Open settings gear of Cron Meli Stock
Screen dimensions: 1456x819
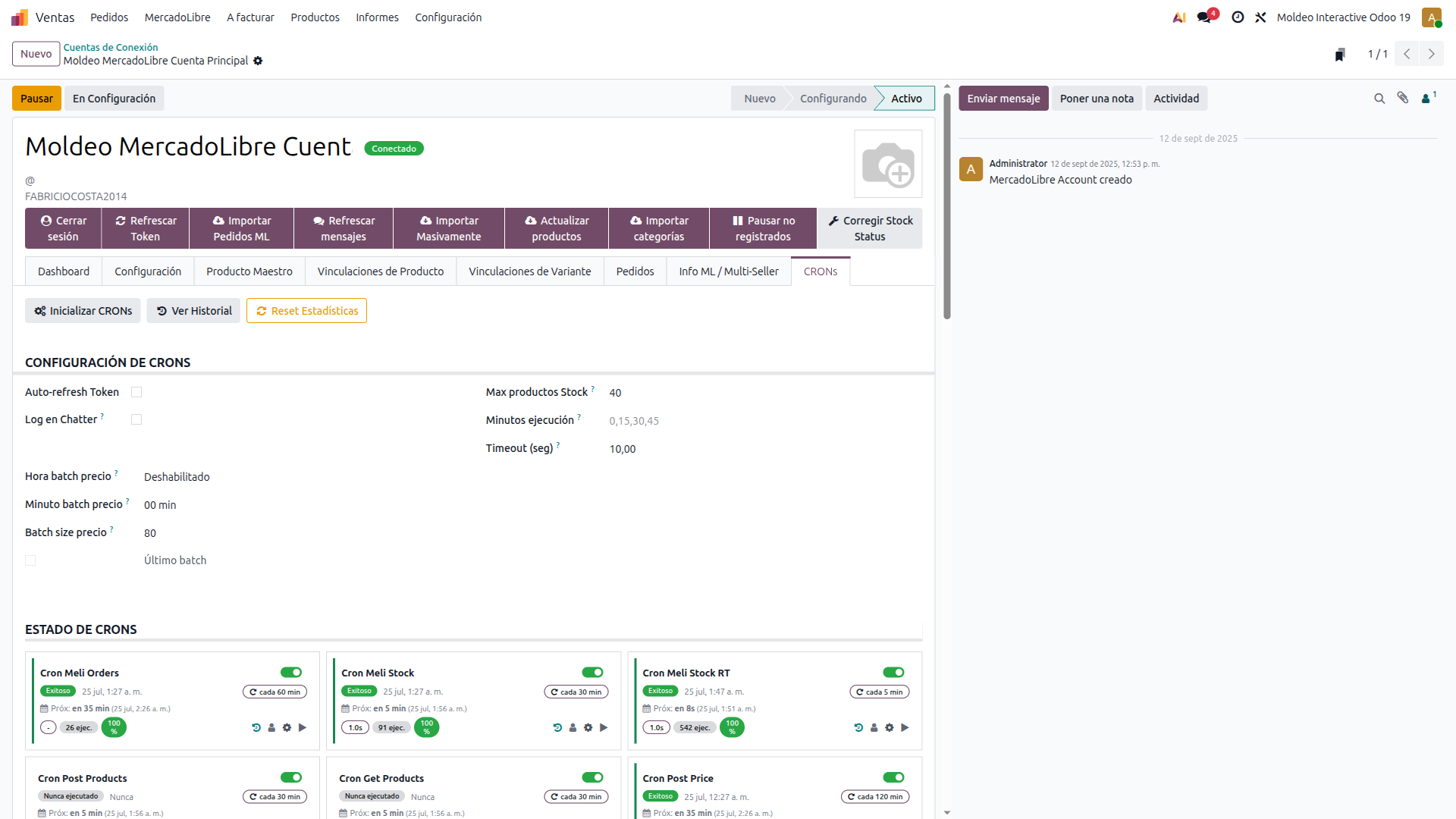tap(588, 727)
